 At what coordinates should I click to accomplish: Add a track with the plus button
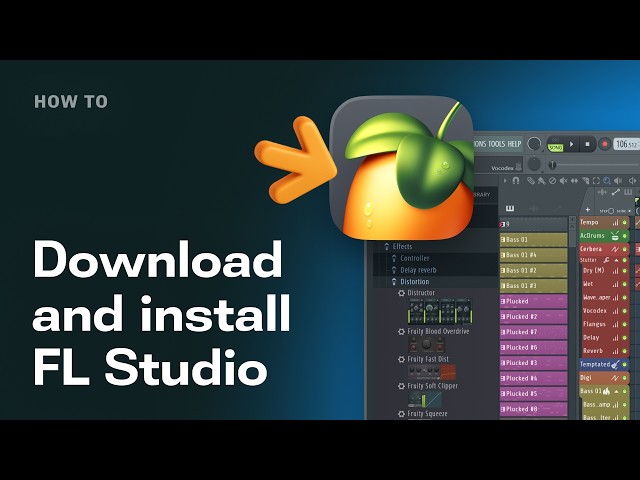pos(588,209)
